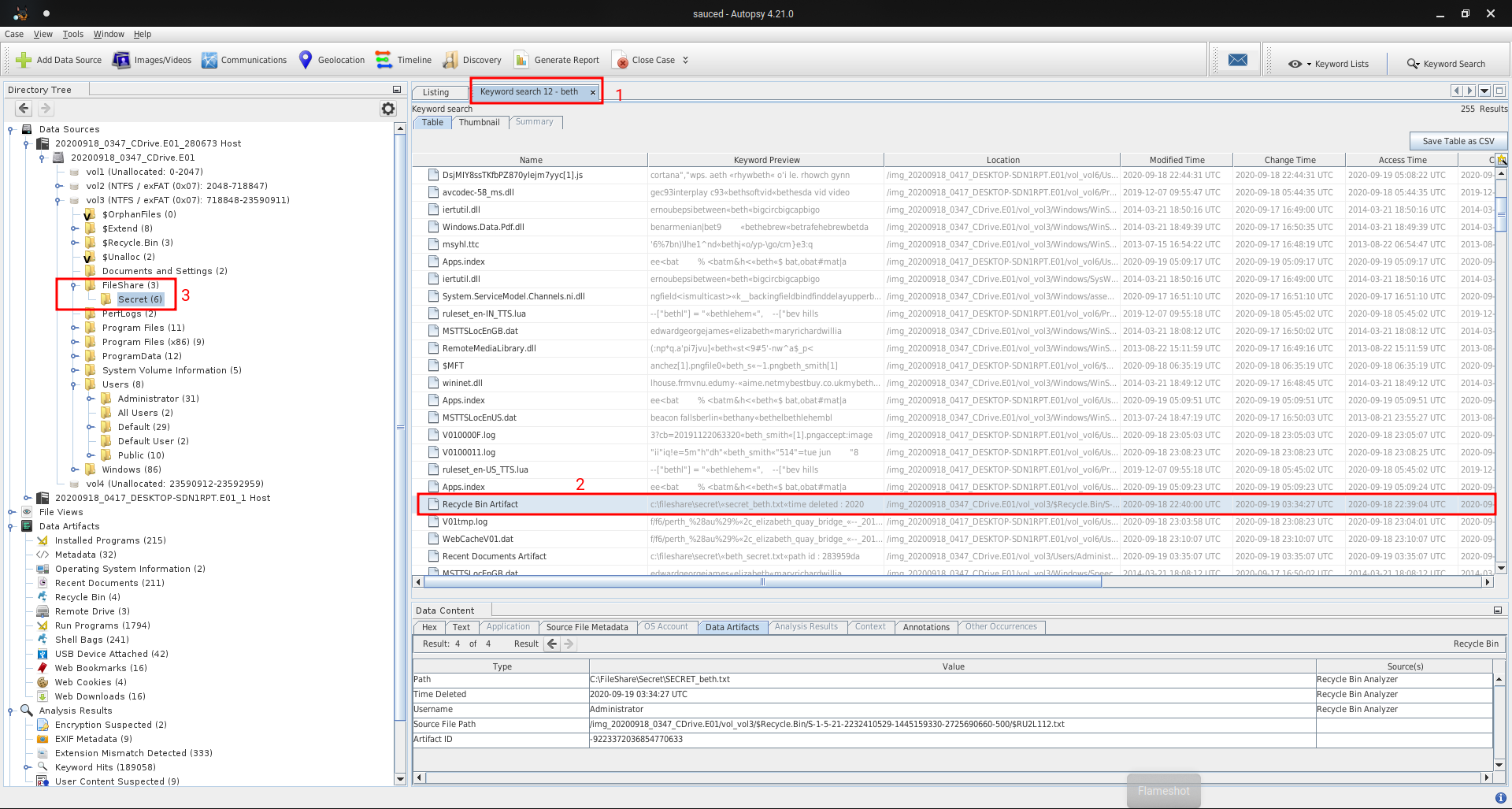Collapse the Users folder node
The width and height of the screenshot is (1512, 809).
pos(74,384)
